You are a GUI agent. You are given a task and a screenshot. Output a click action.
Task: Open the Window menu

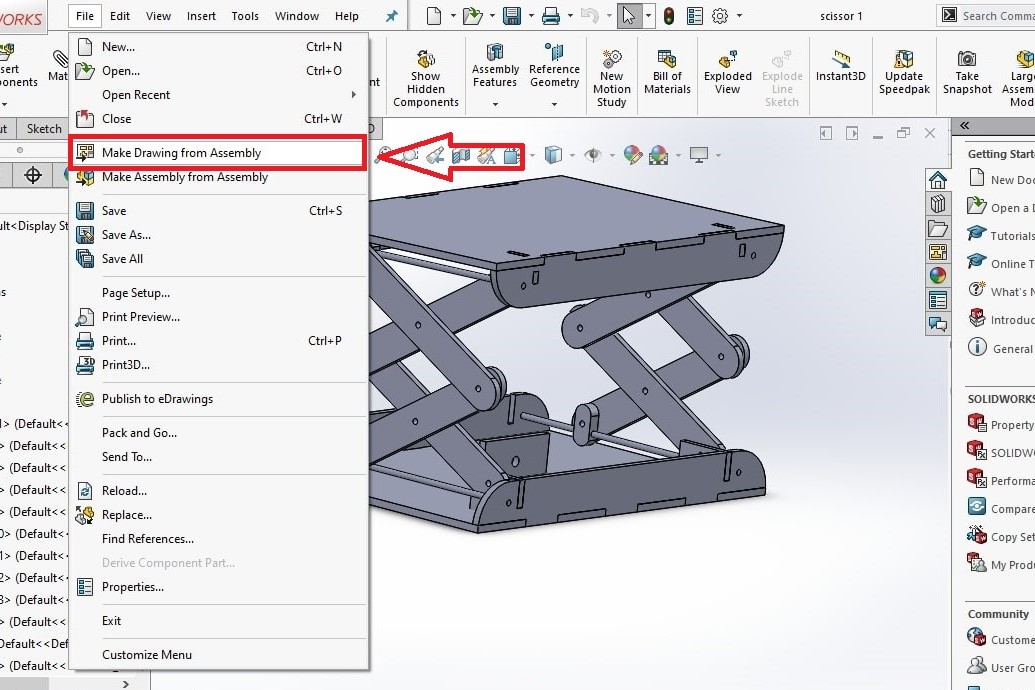click(x=297, y=16)
